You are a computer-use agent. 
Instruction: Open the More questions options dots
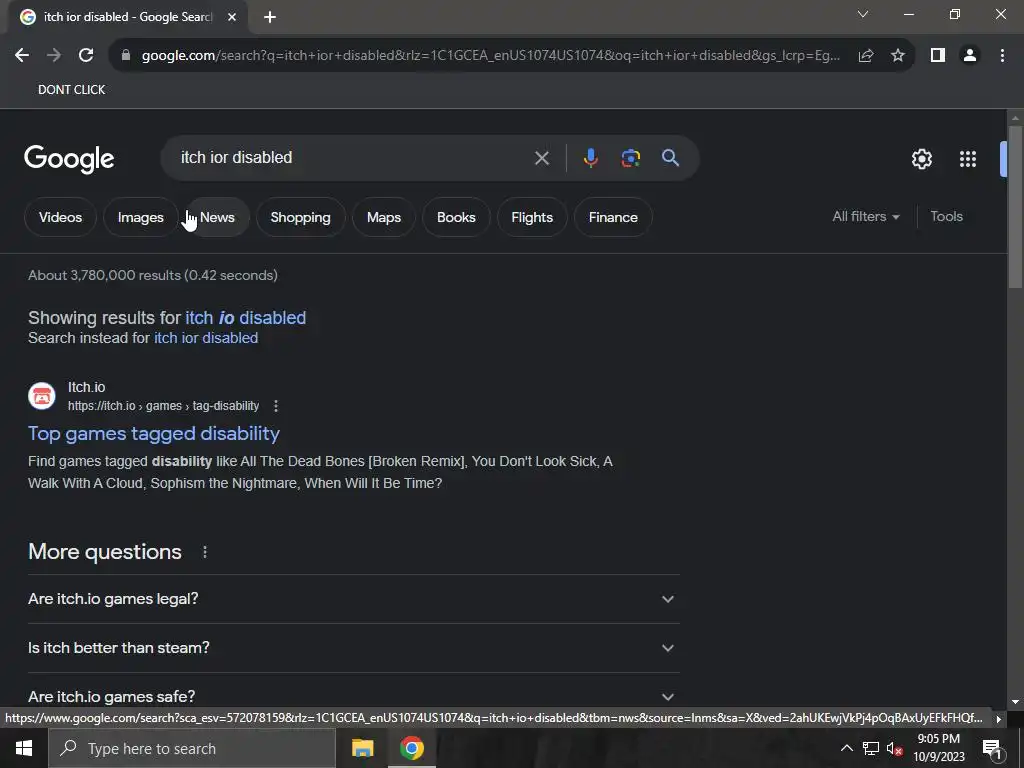[205, 552]
